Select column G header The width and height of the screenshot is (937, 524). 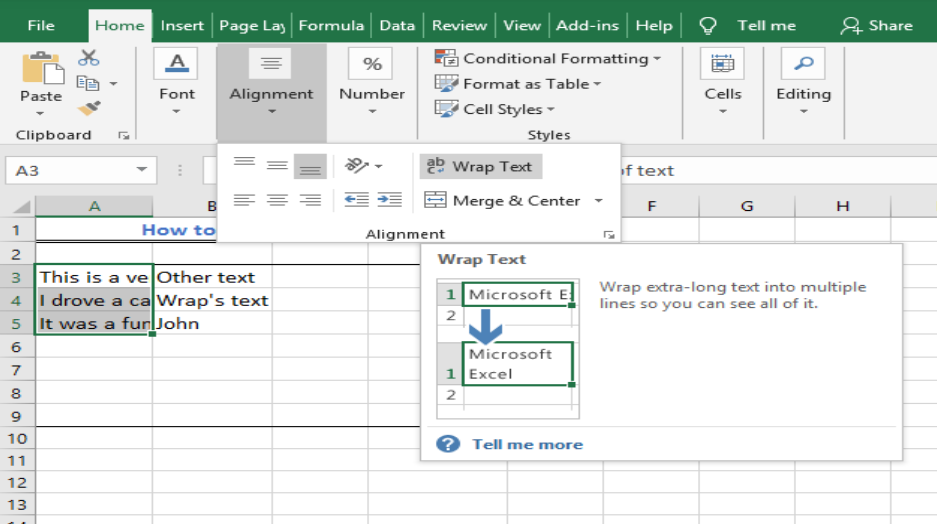coord(747,207)
